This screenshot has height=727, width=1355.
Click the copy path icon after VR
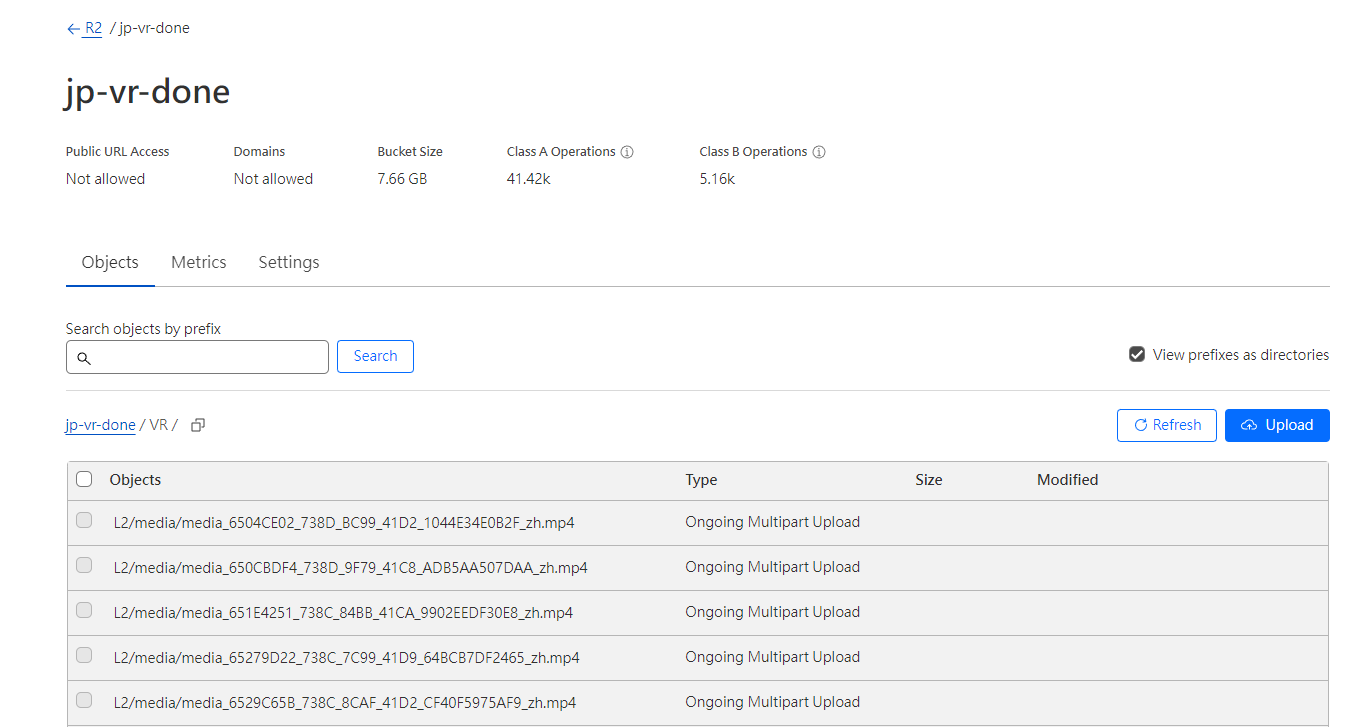tap(198, 425)
